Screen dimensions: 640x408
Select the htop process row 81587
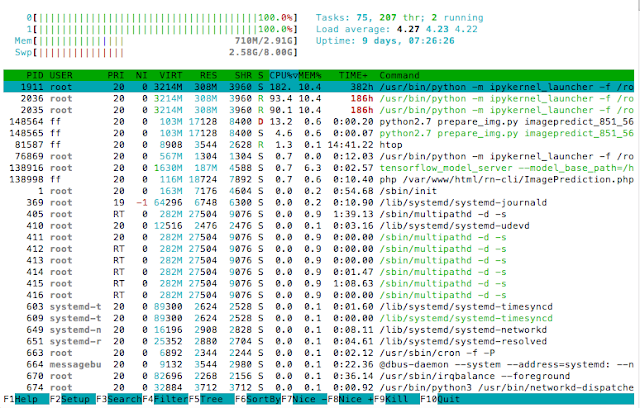(x=318, y=145)
